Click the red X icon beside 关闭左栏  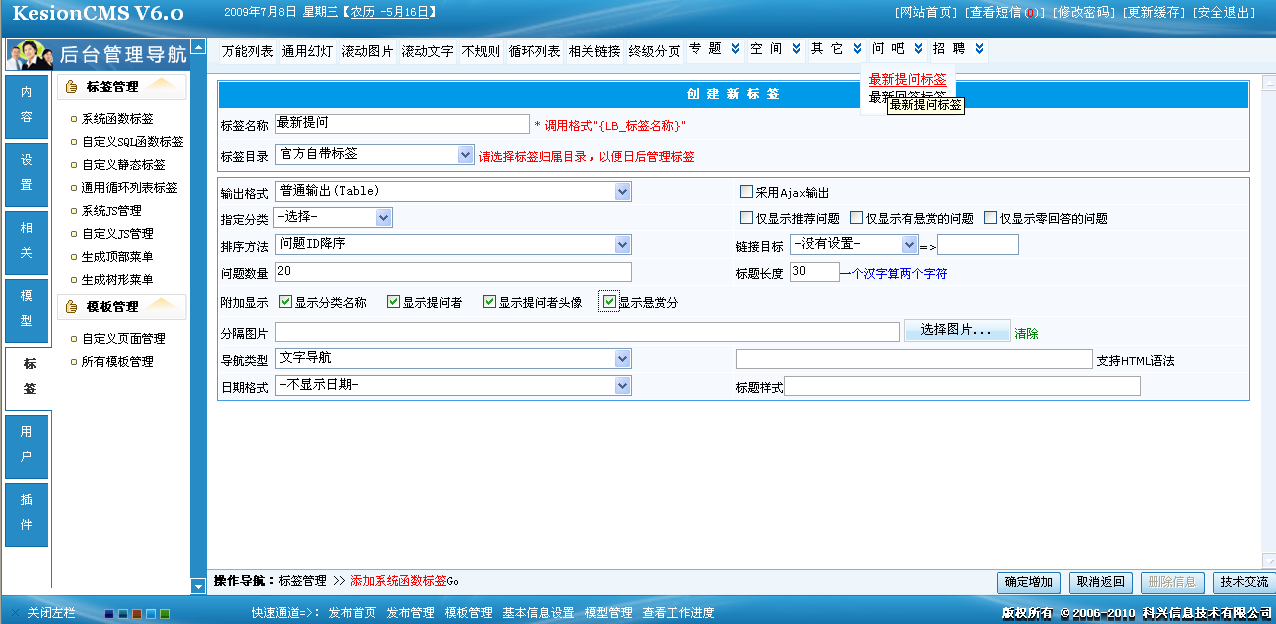(15, 612)
